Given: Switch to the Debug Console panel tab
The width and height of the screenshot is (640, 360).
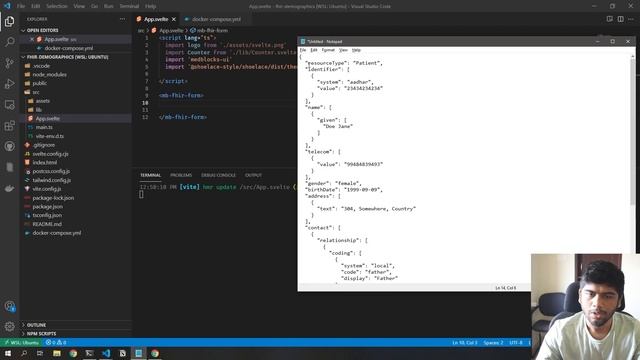Looking at the screenshot, I should click(218, 175).
